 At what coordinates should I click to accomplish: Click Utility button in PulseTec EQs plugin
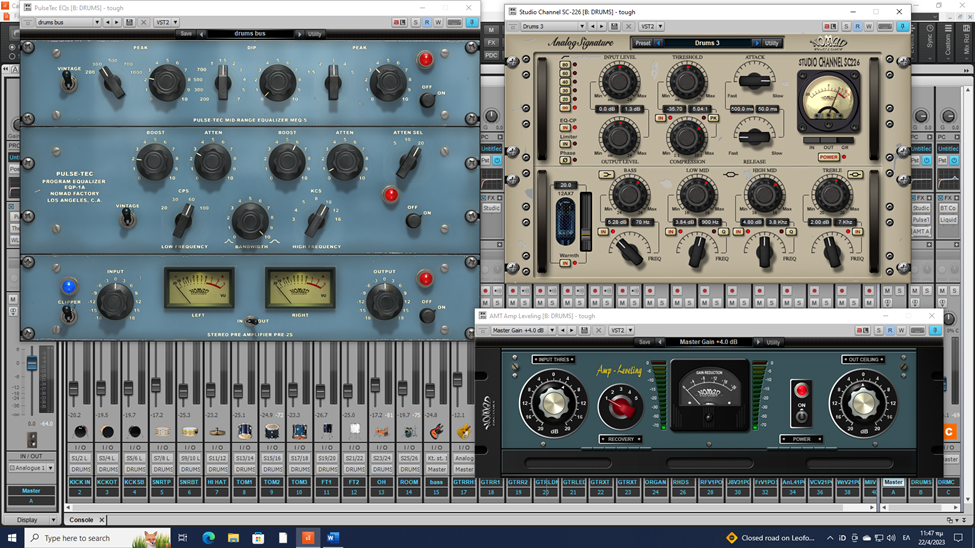(315, 34)
